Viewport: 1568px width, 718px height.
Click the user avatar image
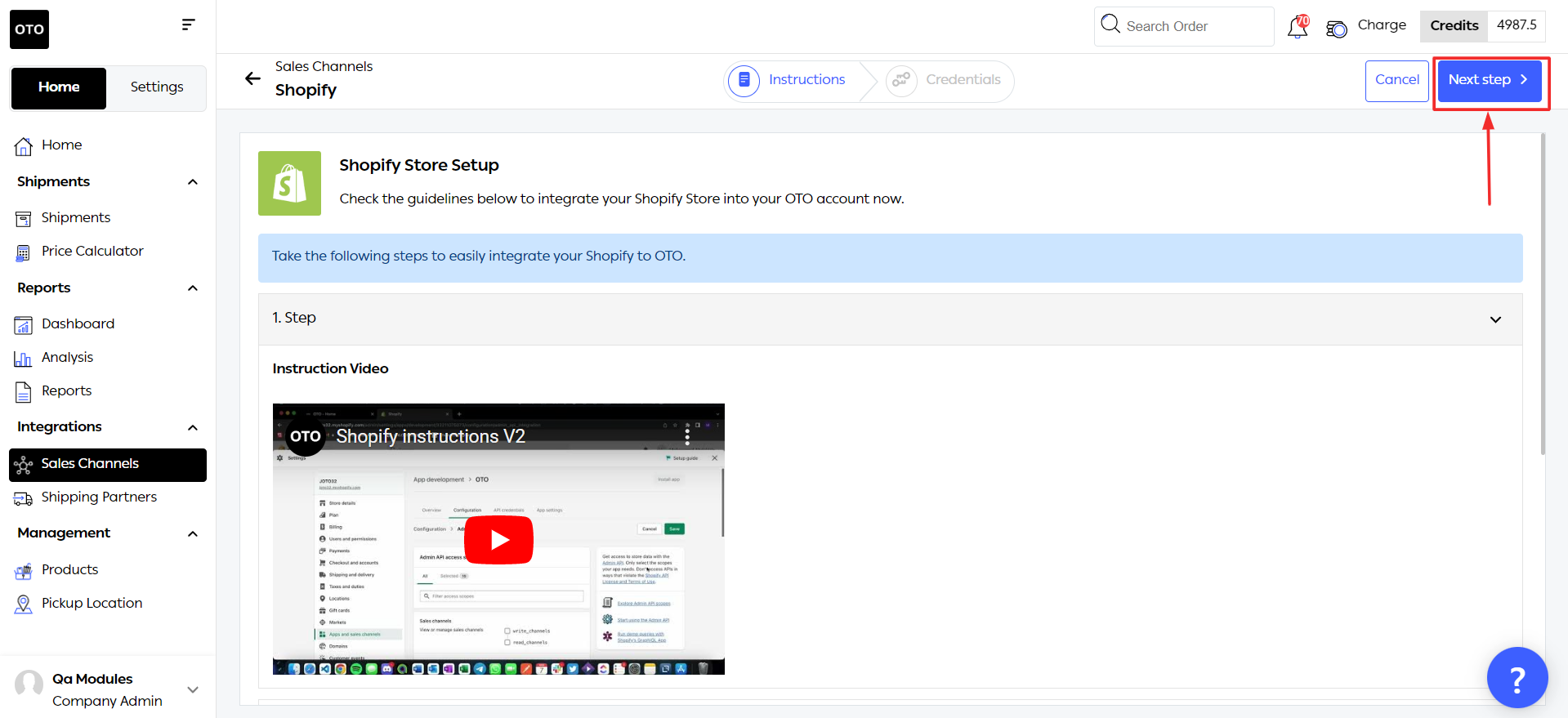click(x=29, y=685)
